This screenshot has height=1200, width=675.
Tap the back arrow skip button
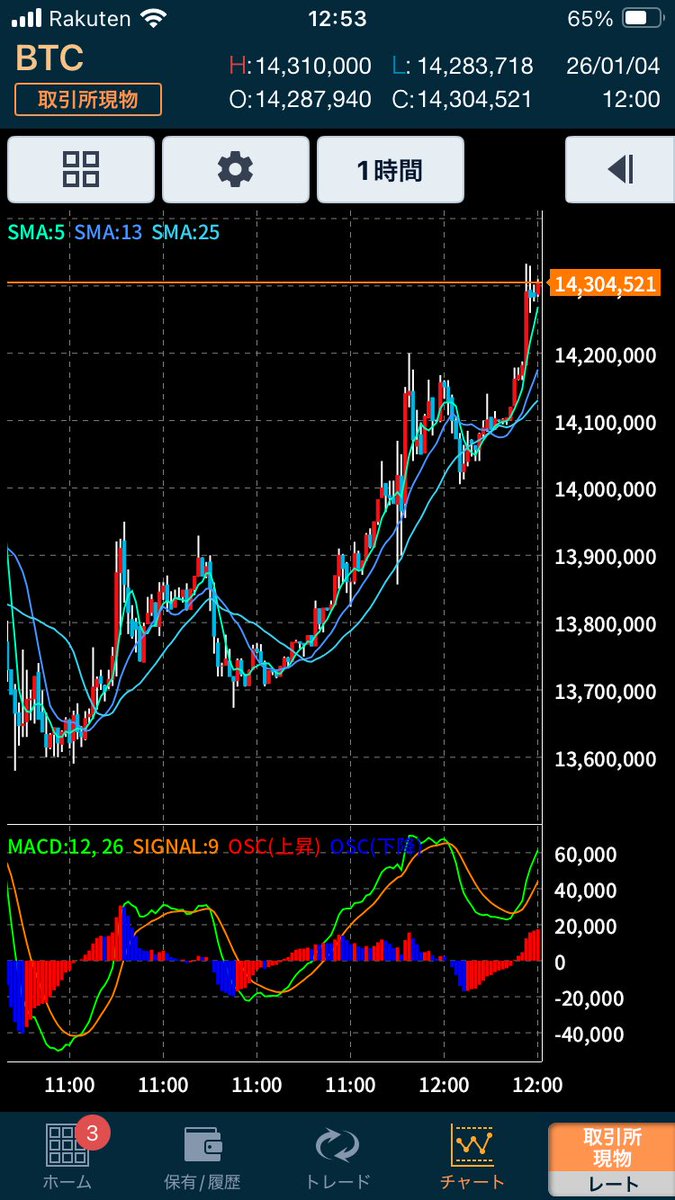coord(620,170)
